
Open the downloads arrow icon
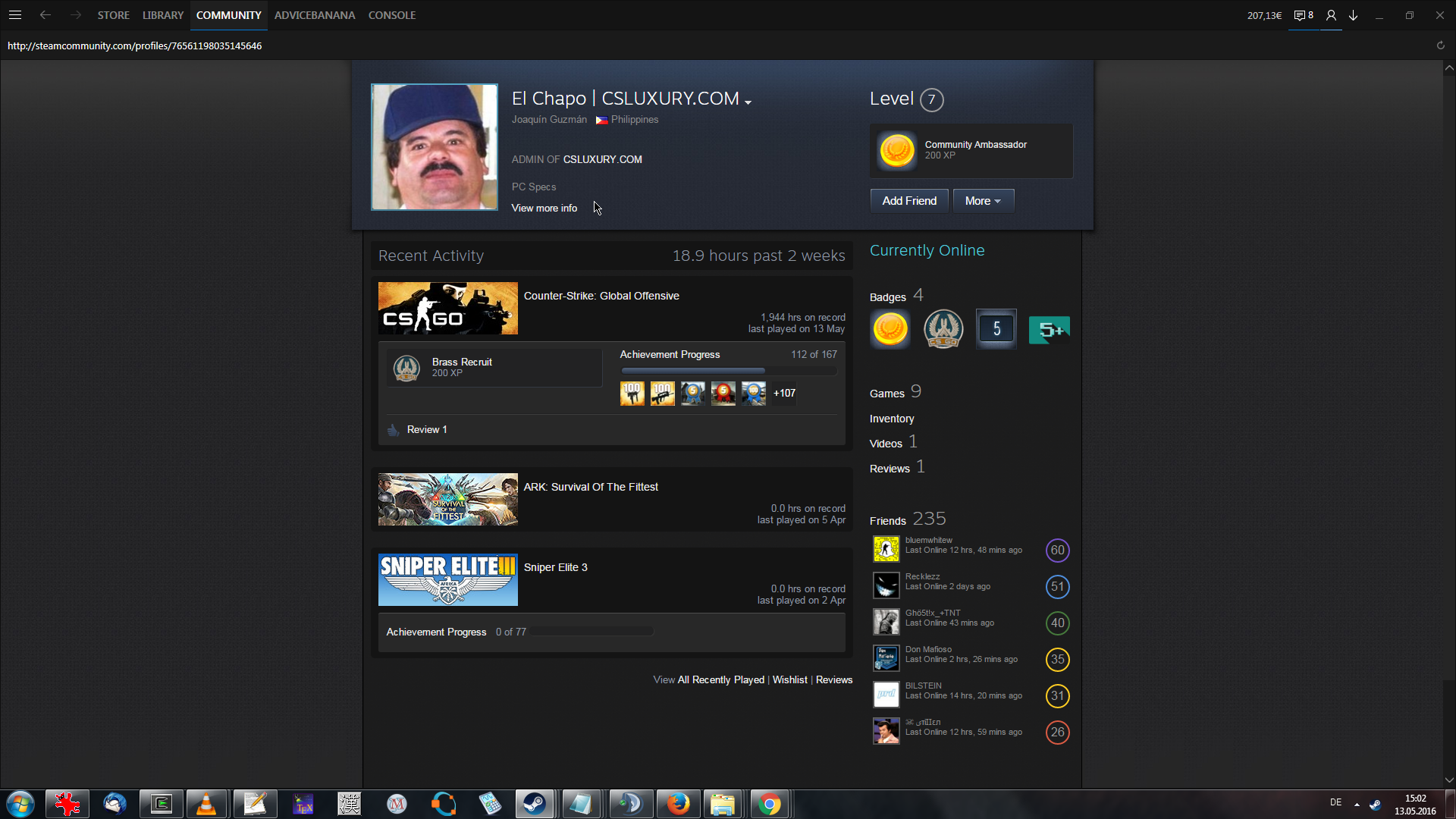1354,15
